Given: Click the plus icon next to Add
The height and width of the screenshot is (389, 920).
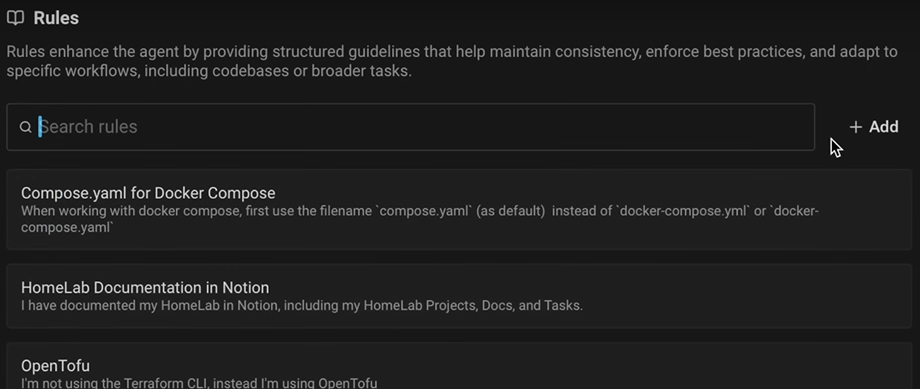Looking at the screenshot, I should tap(856, 127).
